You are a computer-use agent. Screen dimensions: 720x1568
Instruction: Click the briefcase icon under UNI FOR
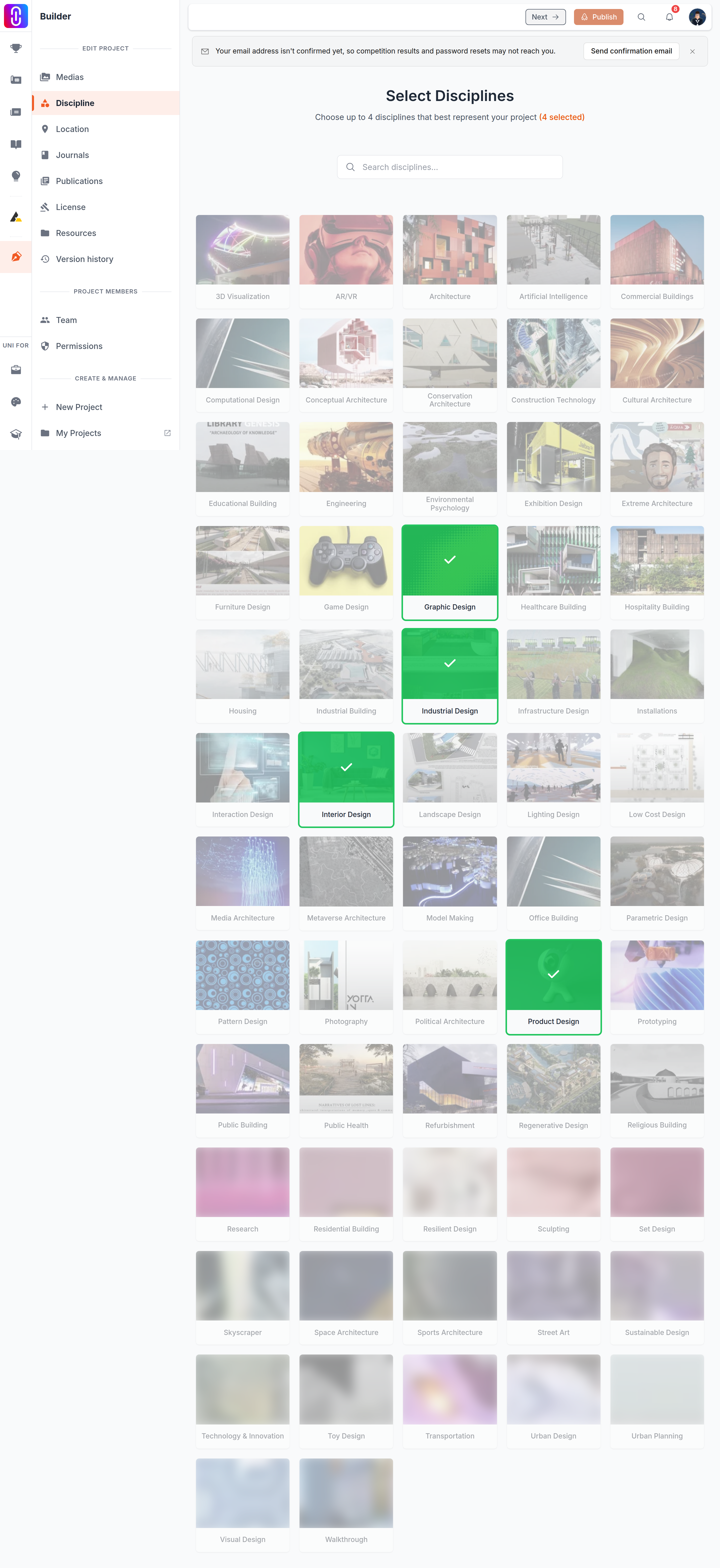[x=16, y=369]
